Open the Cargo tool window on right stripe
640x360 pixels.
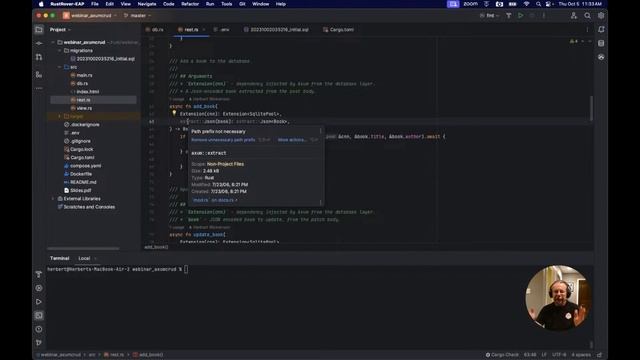pos(601,57)
